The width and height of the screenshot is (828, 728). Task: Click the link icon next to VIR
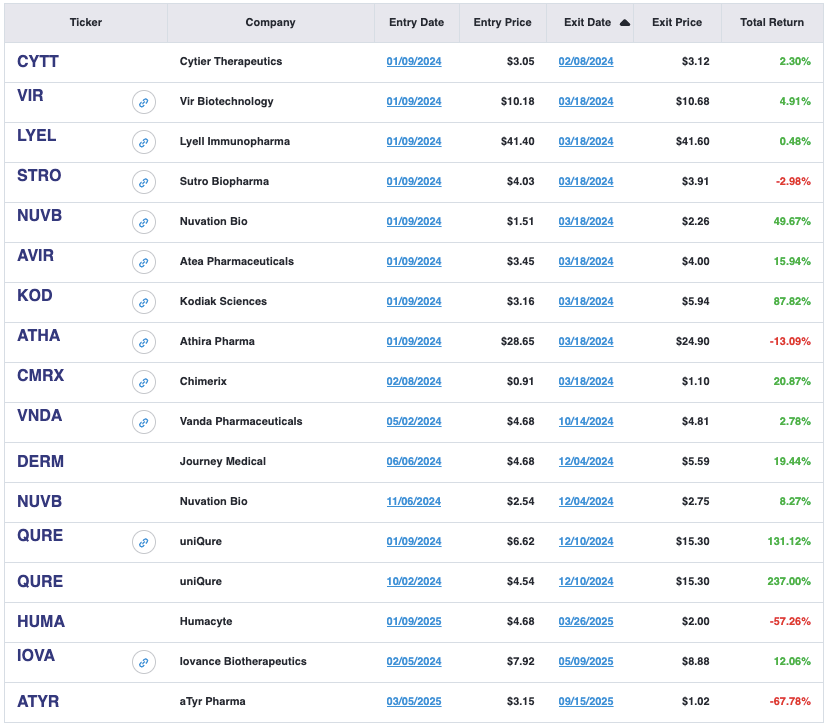144,102
